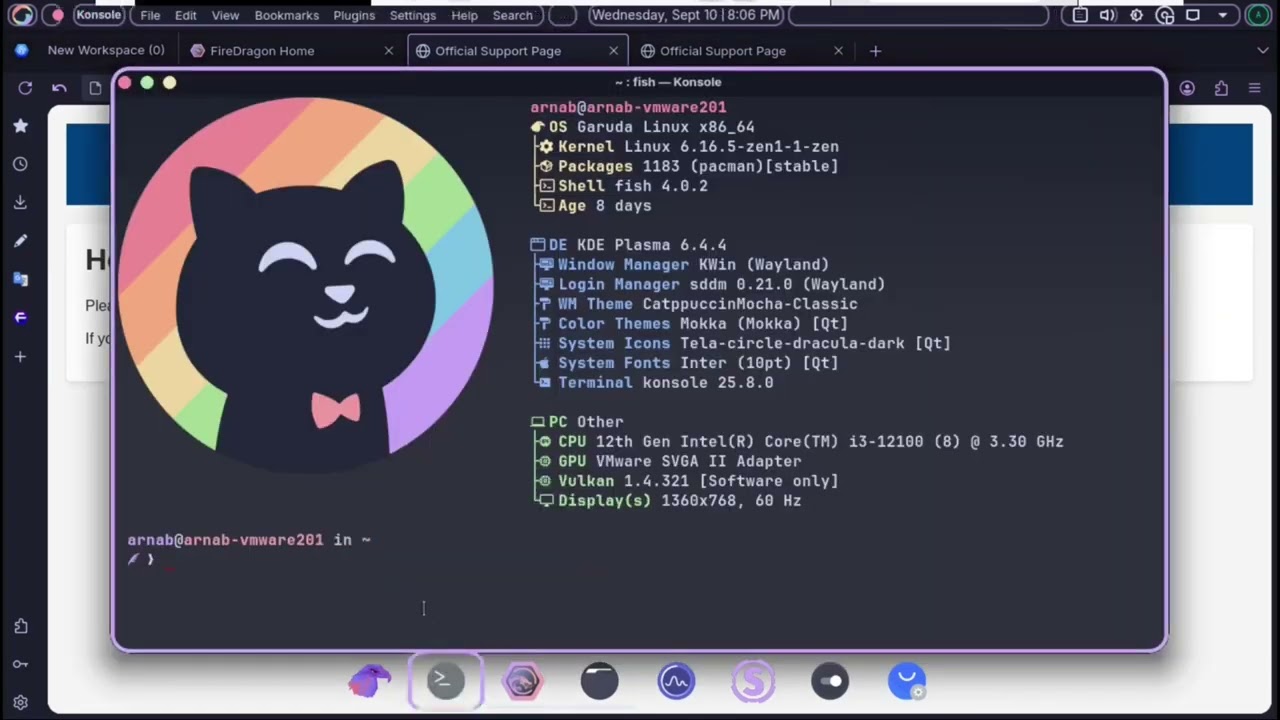Open the blue software store dock icon
The width and height of the screenshot is (1280, 720).
907,682
